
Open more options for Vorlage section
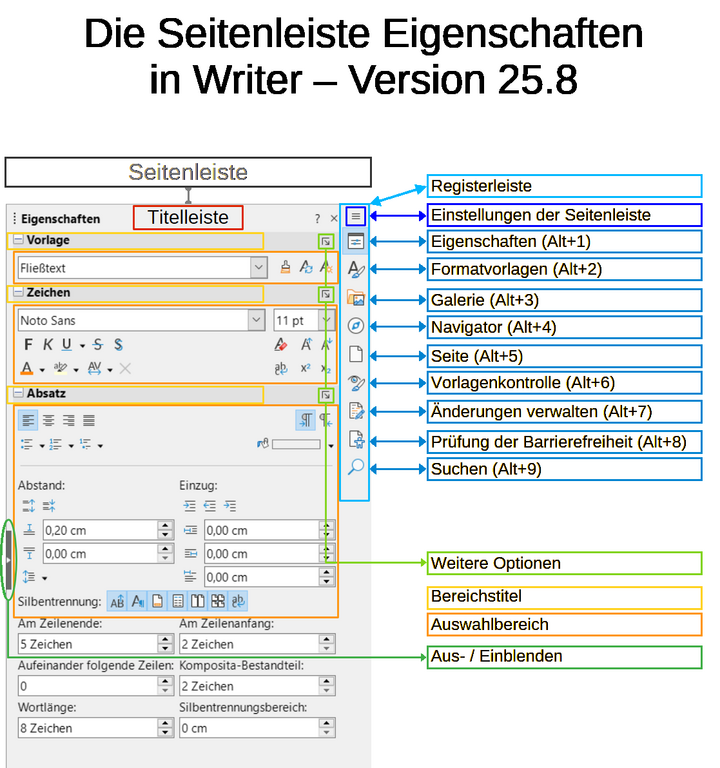pyautogui.click(x=326, y=241)
